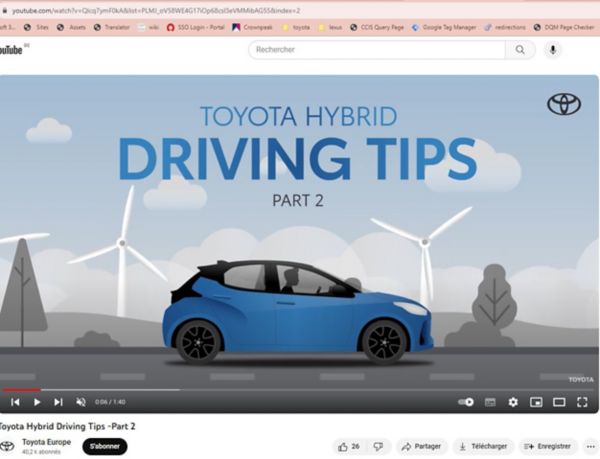Click the magnifier search button
The height and width of the screenshot is (459, 600).
(x=520, y=50)
